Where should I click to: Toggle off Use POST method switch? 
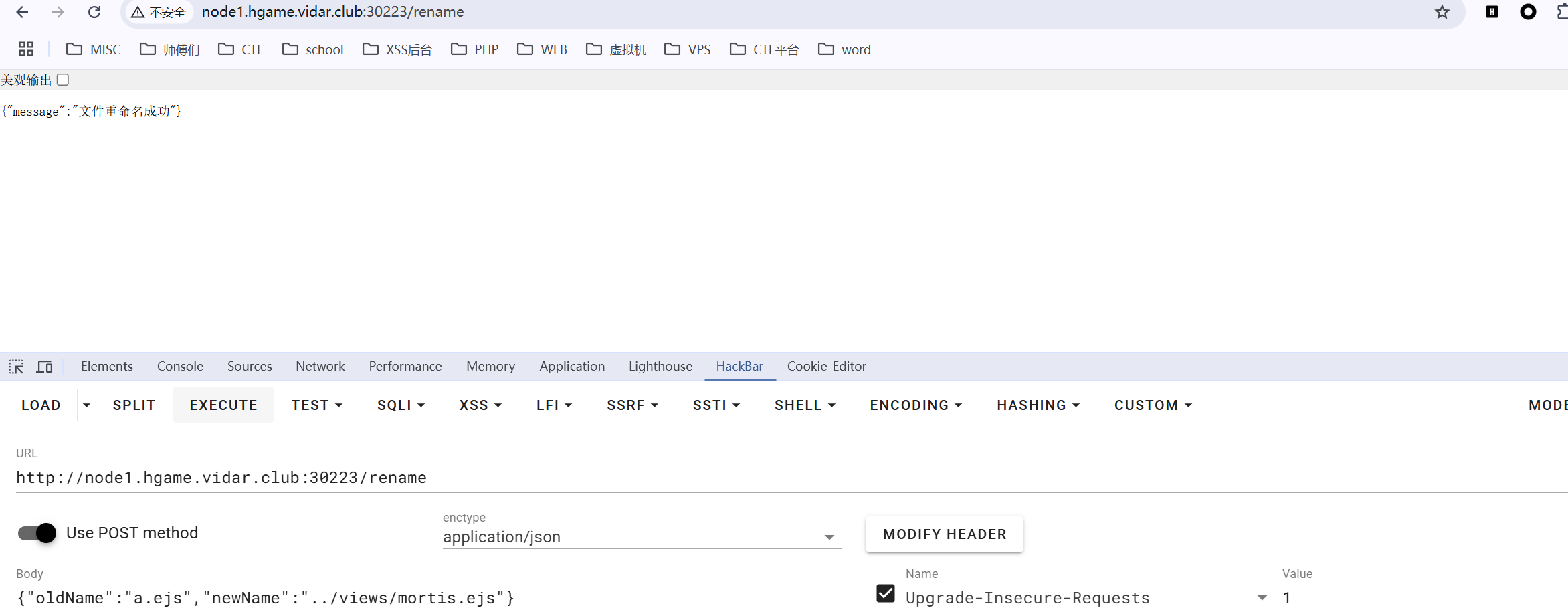tap(37, 533)
